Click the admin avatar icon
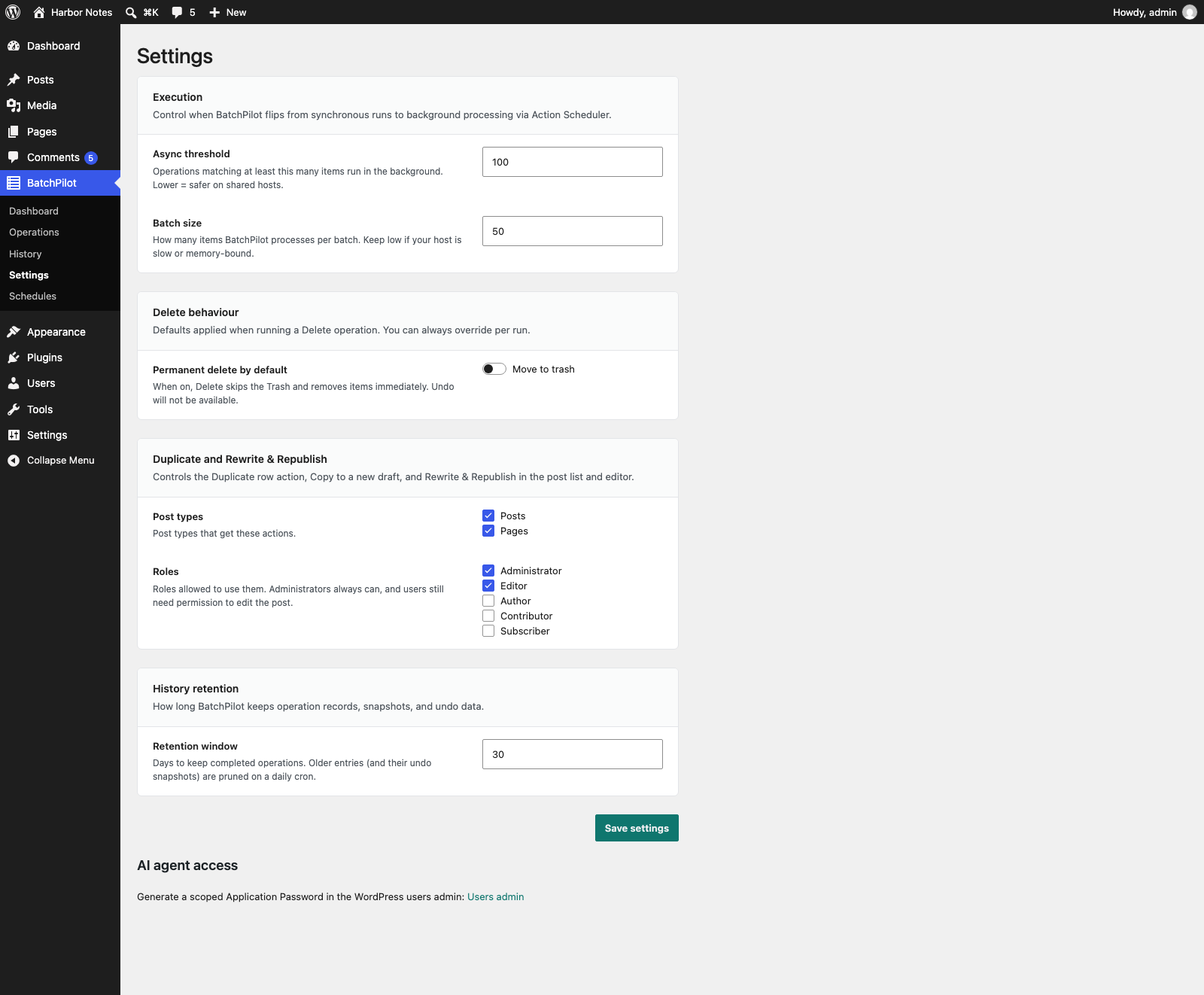1204x995 pixels. (1190, 12)
